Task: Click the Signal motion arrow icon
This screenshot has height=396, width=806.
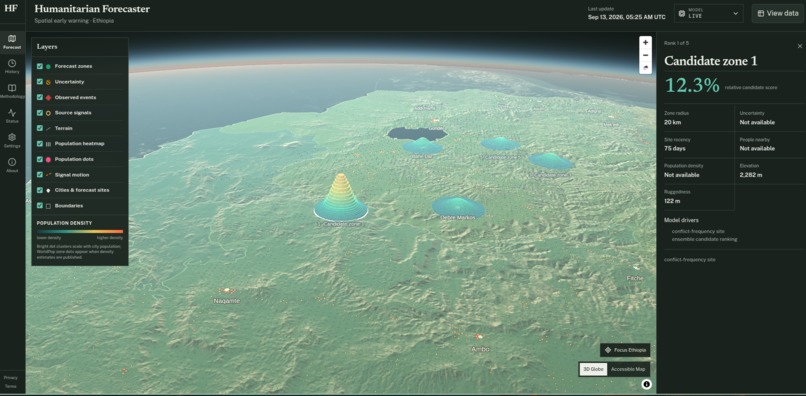Action: [x=48, y=174]
